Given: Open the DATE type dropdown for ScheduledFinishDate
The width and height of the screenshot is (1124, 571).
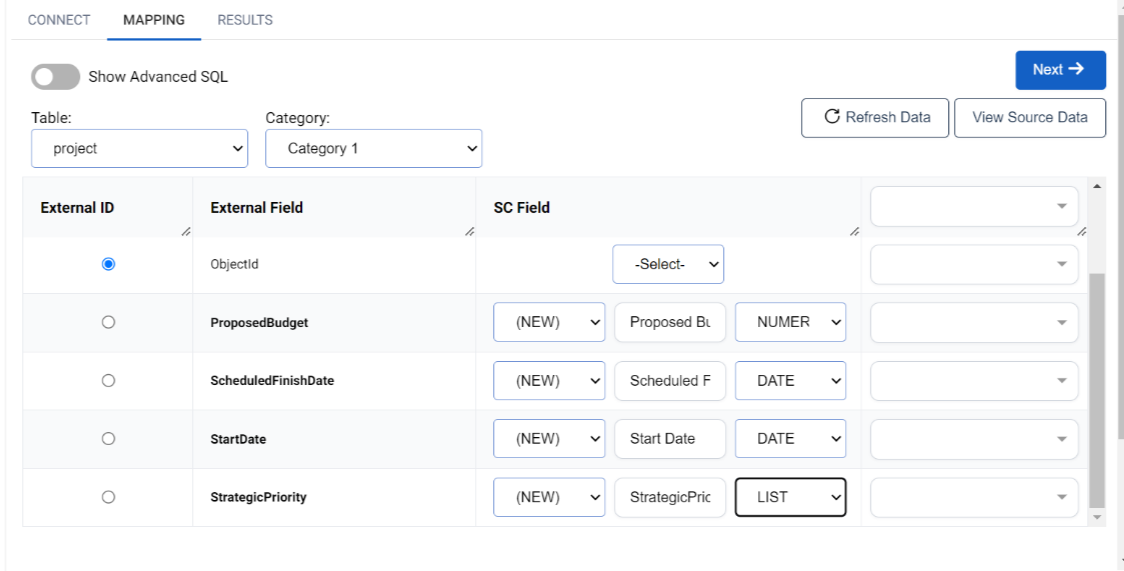Looking at the screenshot, I should [x=791, y=380].
